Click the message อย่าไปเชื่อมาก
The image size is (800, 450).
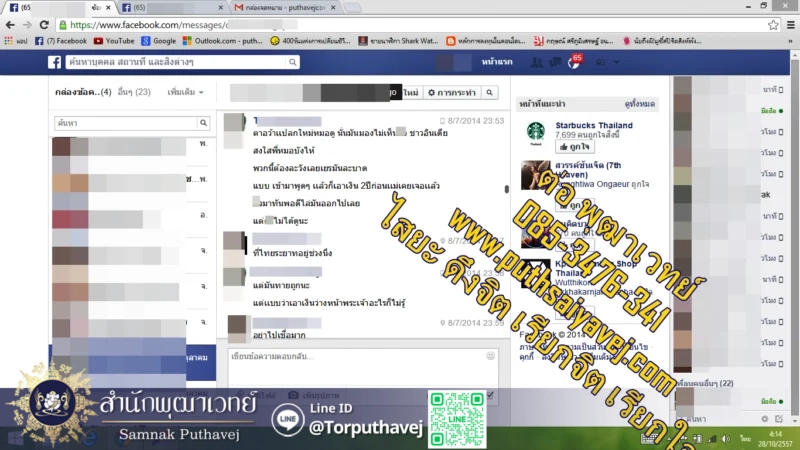coord(279,335)
